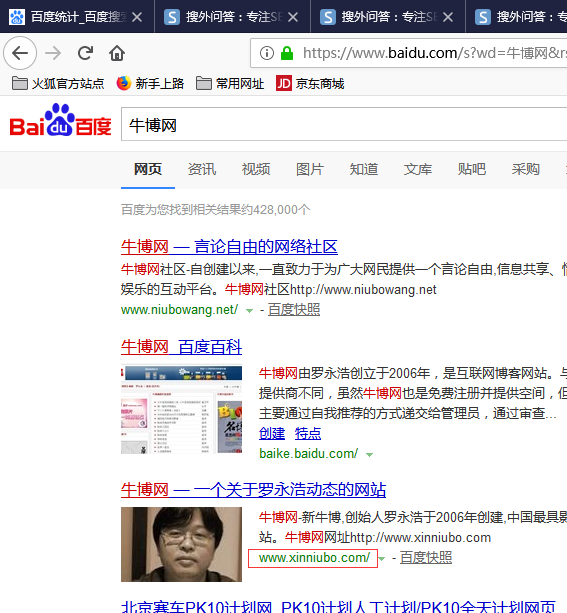This screenshot has height=613, width=567.
Task: Open the www.niubowang.net/ green URL
Action: (x=179, y=310)
